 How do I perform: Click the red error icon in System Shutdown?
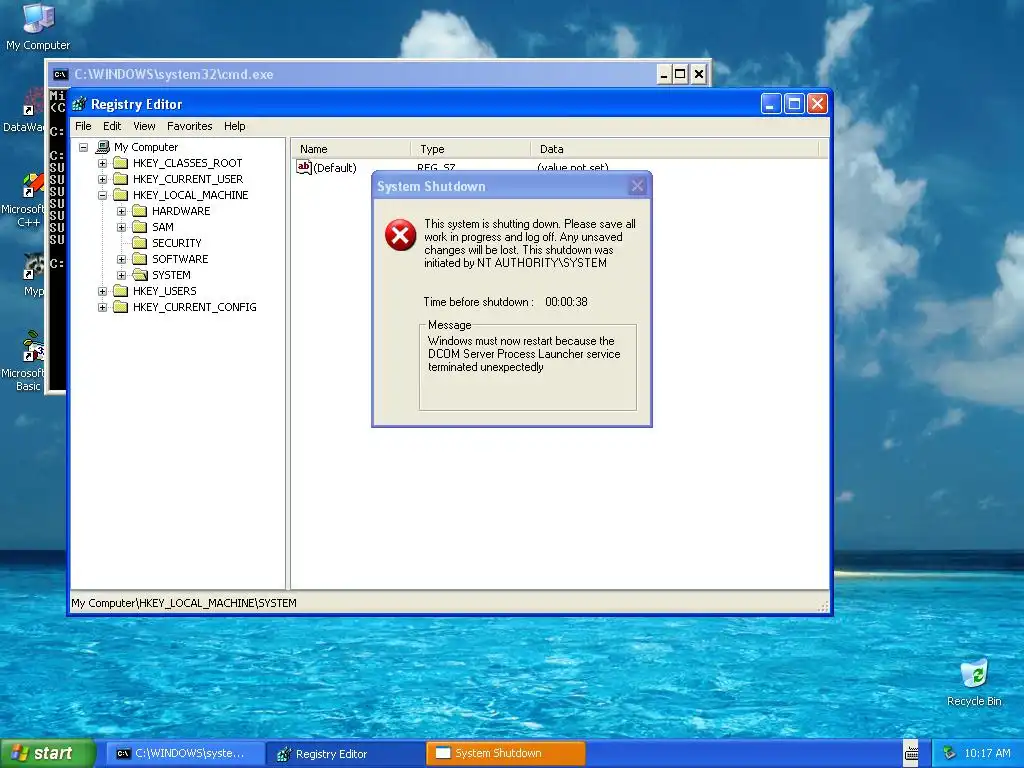click(400, 234)
